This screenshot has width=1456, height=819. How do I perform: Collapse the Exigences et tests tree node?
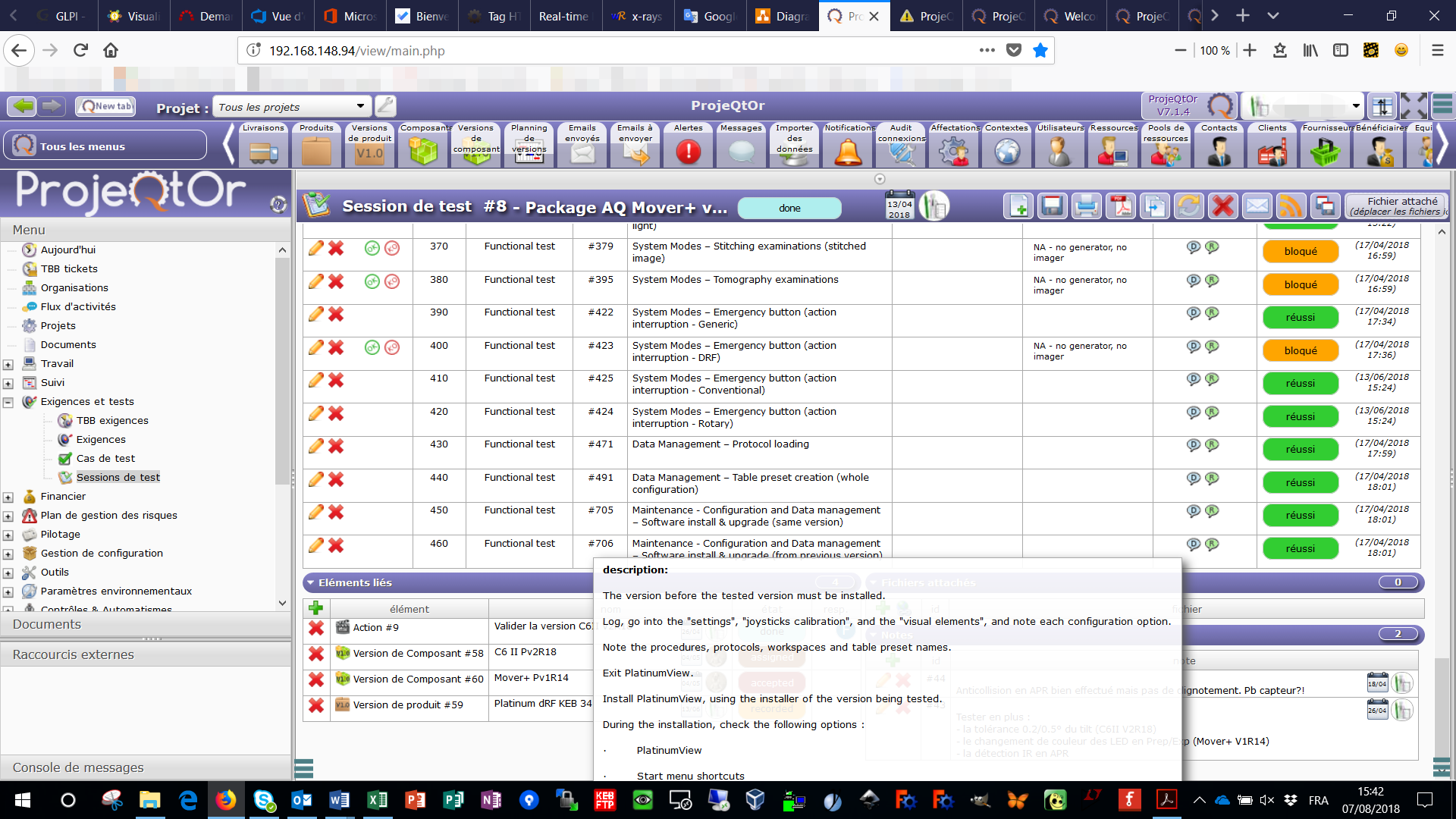tap(8, 402)
